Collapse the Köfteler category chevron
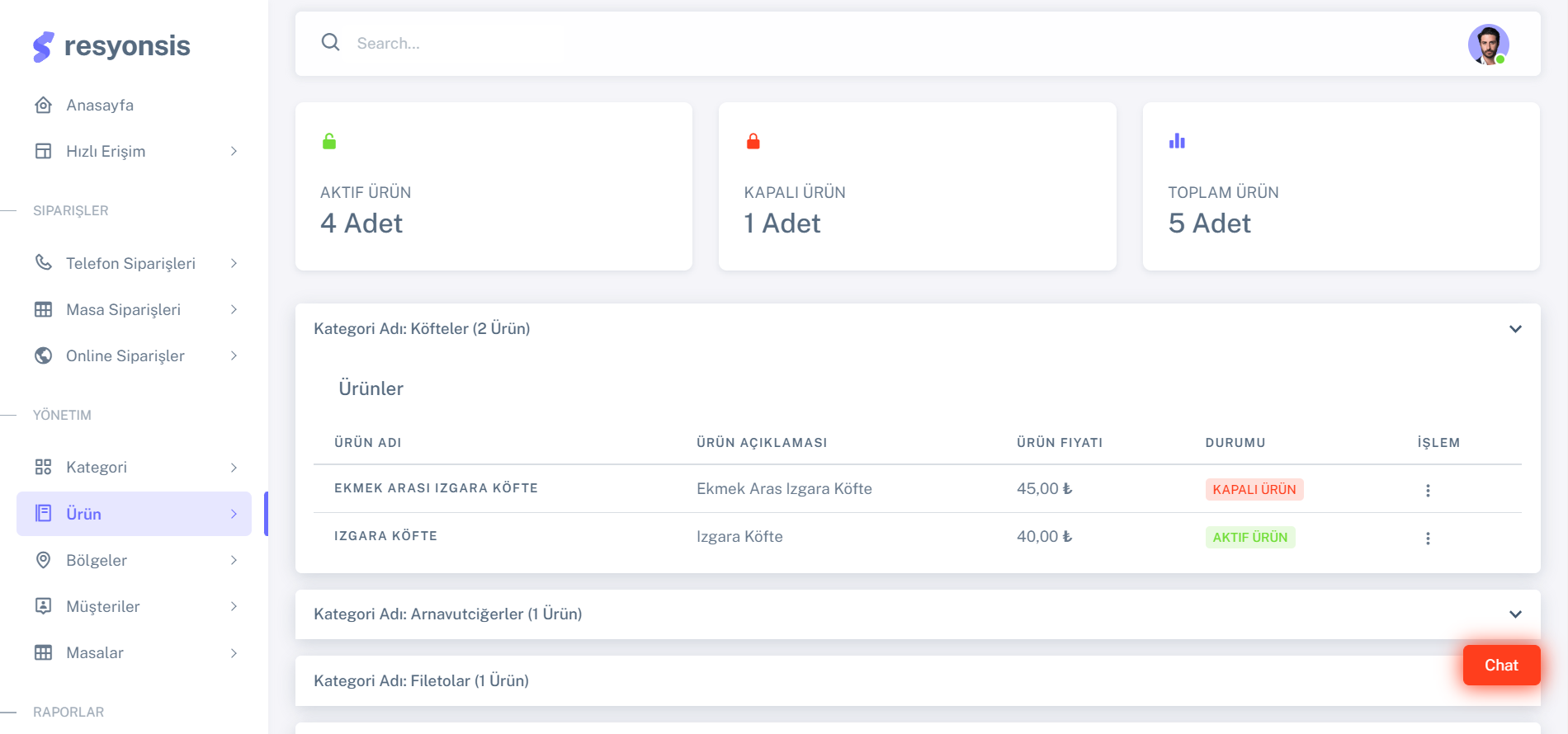1568x734 pixels. pos(1515,329)
